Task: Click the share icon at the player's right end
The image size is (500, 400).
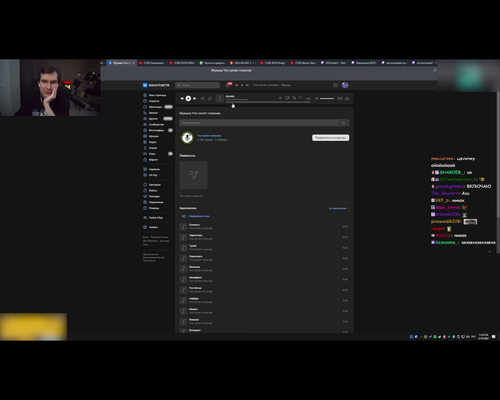Action: pos(347,98)
